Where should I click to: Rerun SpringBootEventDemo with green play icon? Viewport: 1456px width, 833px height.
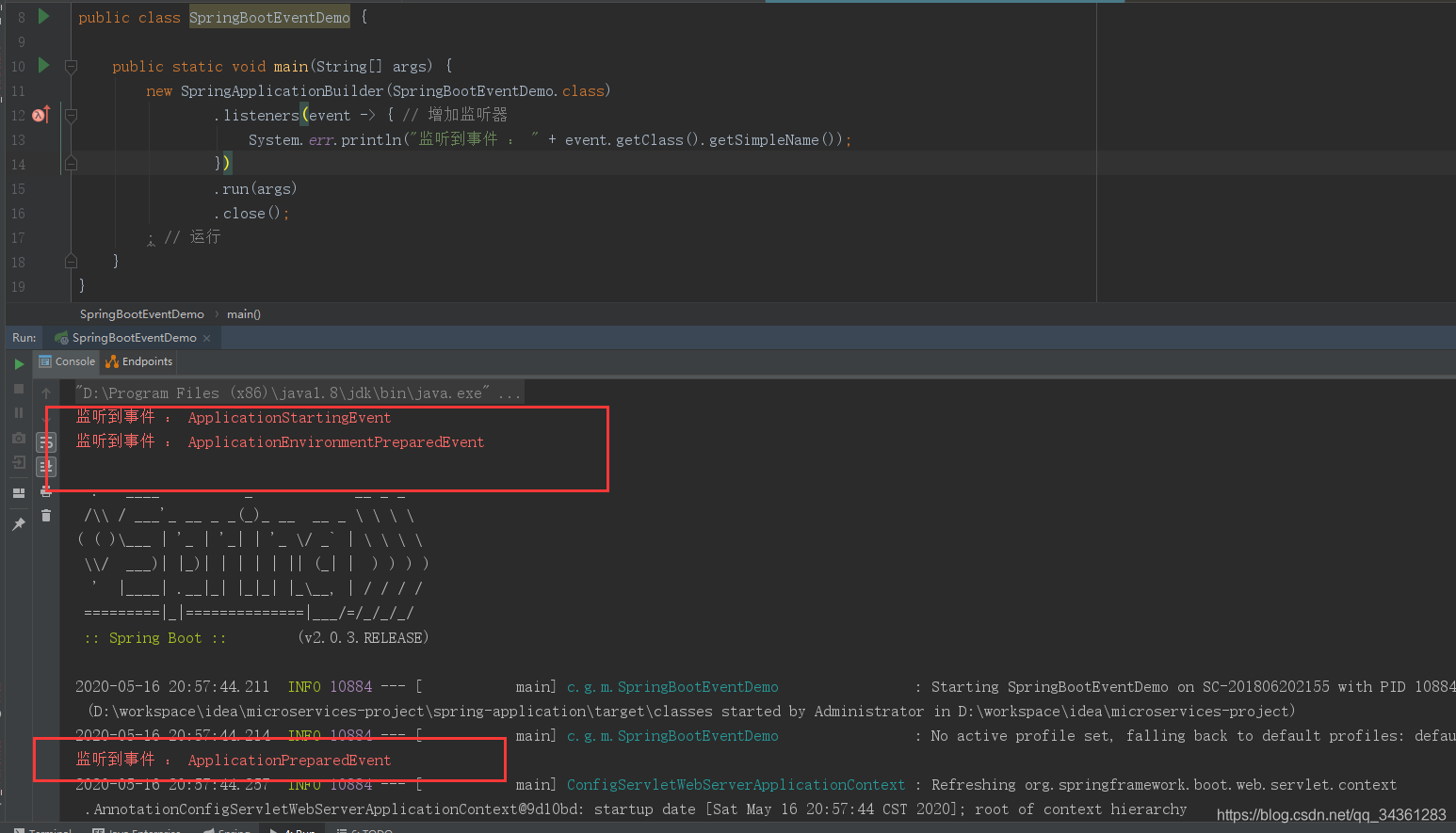[x=19, y=364]
